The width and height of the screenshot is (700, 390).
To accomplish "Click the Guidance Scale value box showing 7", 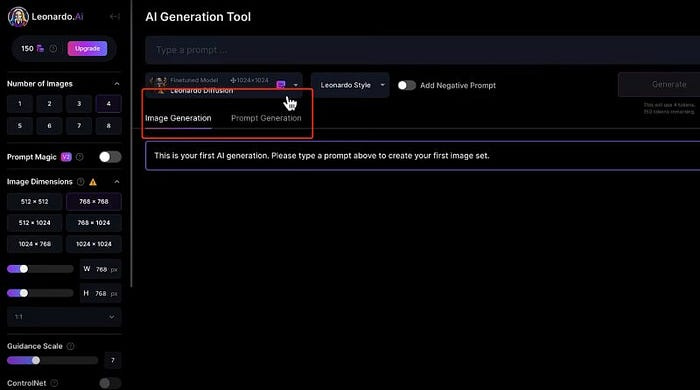I will tap(112, 360).
